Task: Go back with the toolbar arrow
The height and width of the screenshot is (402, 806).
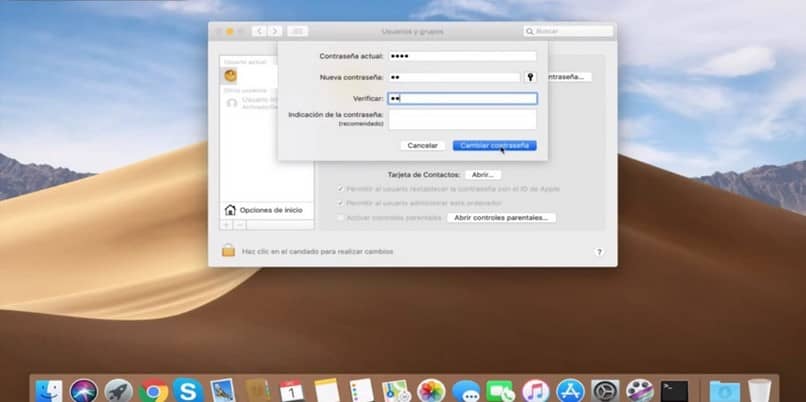Action: 259,31
